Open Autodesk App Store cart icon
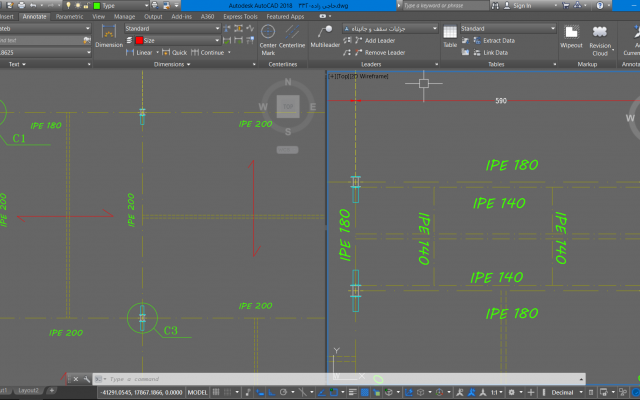 [x=566, y=5]
